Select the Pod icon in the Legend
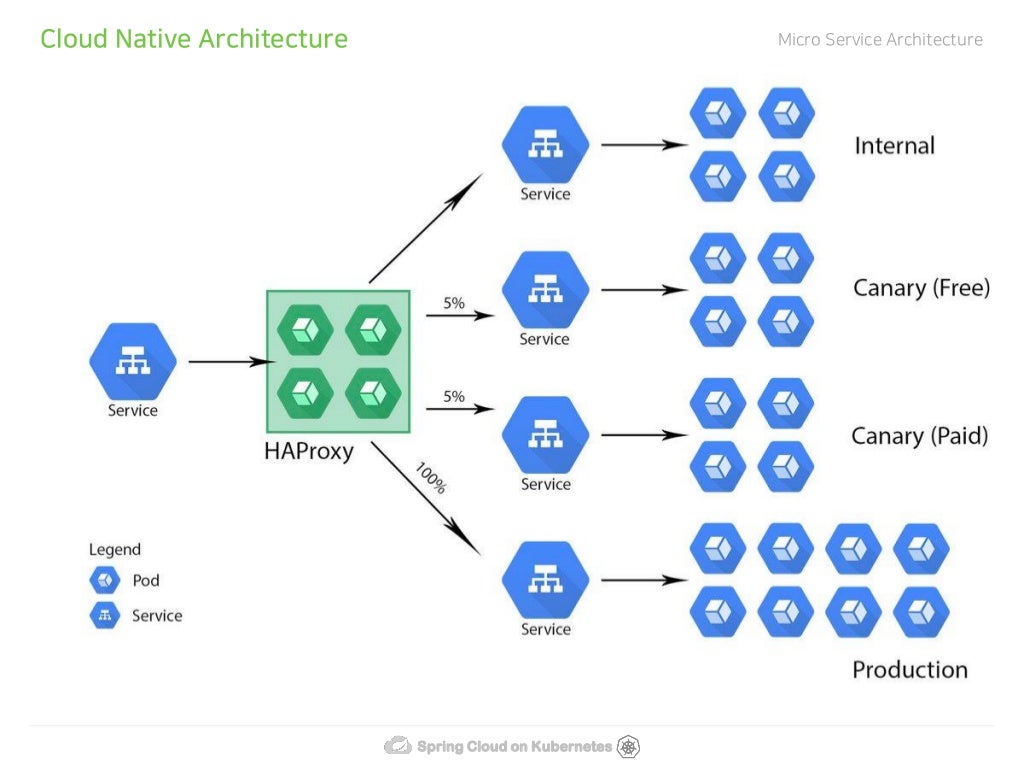 click(104, 579)
